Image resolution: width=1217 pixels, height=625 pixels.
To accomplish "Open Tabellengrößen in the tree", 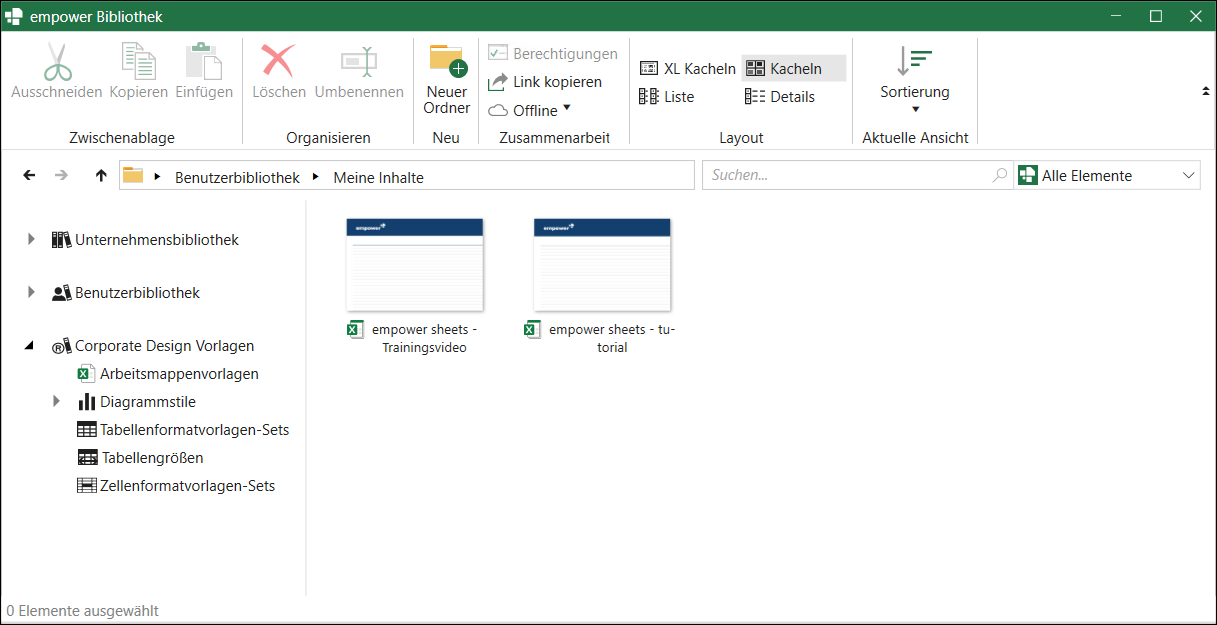I will tap(152, 458).
